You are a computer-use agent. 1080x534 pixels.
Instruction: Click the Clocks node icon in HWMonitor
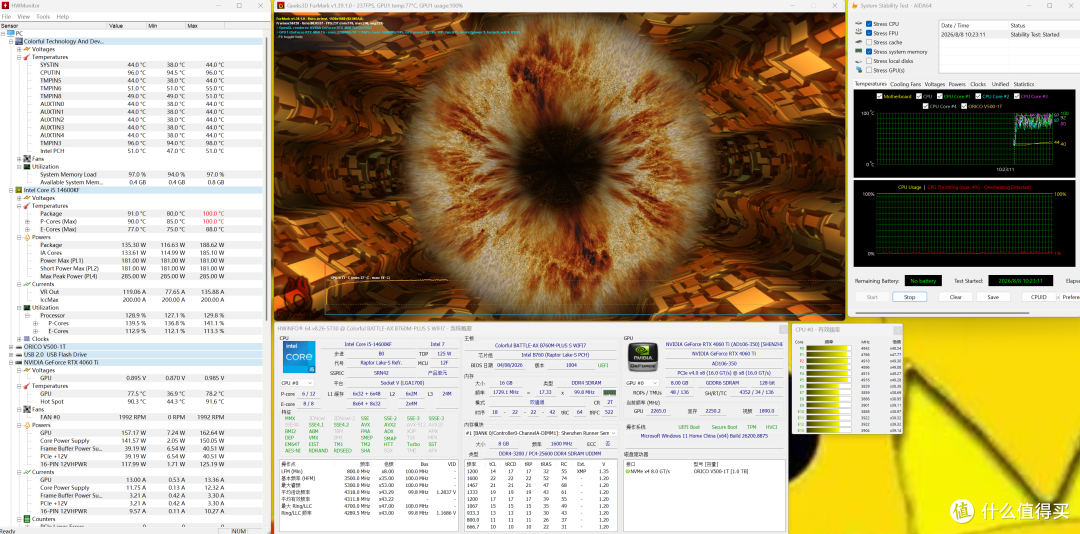coord(27,338)
